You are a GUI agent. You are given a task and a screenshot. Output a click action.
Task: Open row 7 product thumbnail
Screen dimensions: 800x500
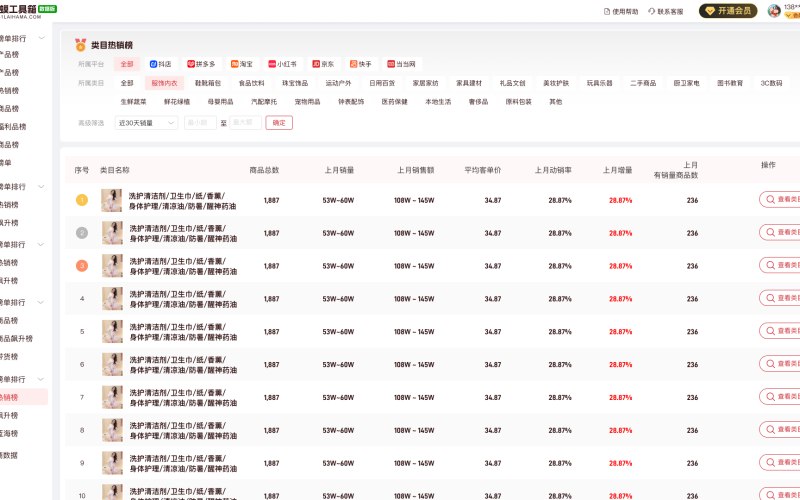click(112, 397)
